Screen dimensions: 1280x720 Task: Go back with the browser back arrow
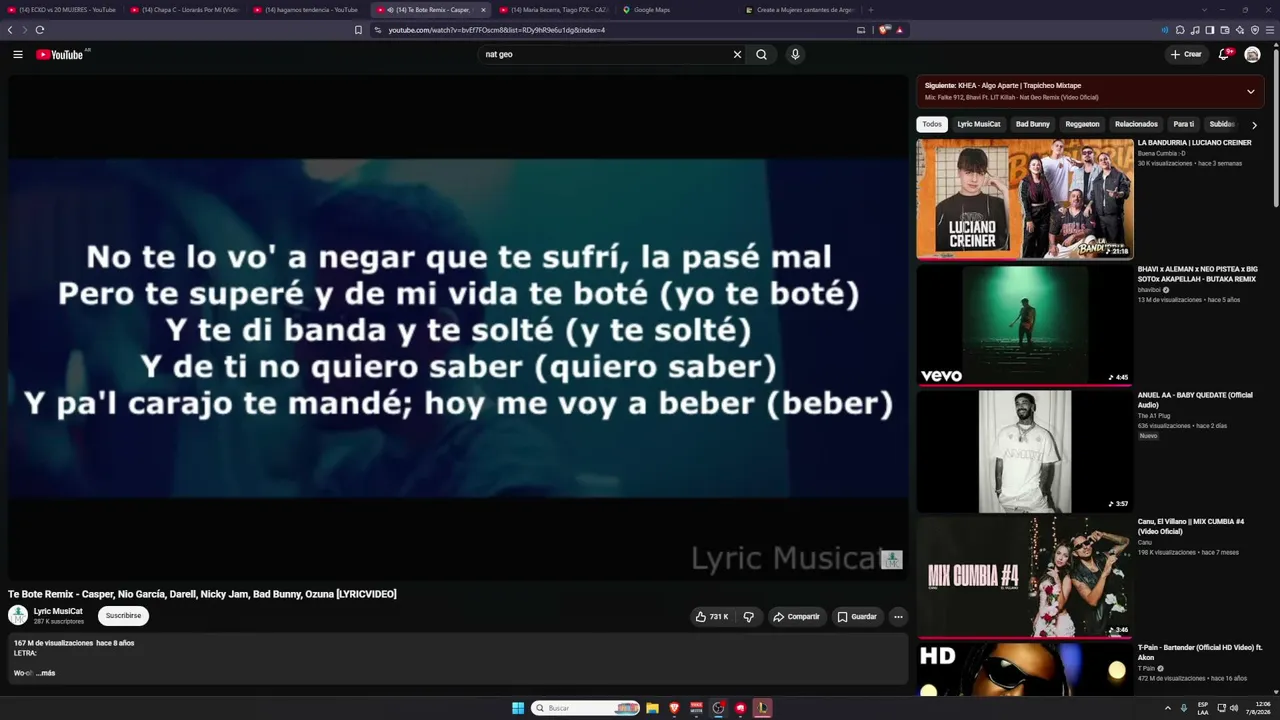click(x=10, y=30)
